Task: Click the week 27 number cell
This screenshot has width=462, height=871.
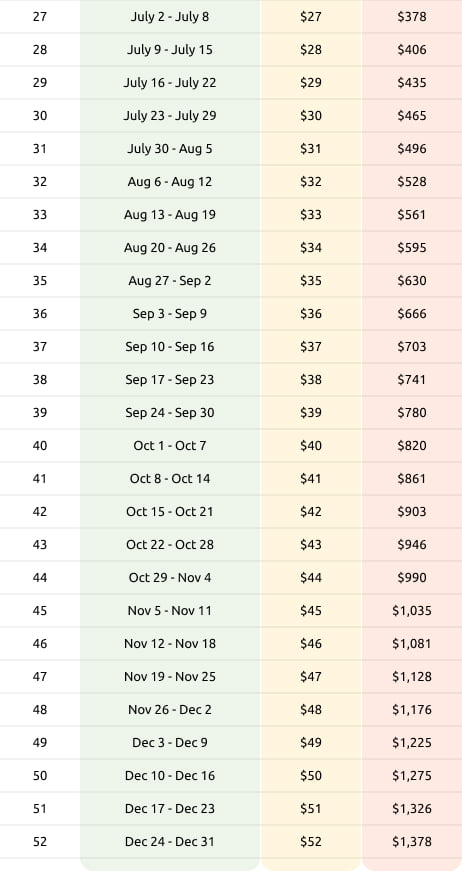Action: coord(40,17)
